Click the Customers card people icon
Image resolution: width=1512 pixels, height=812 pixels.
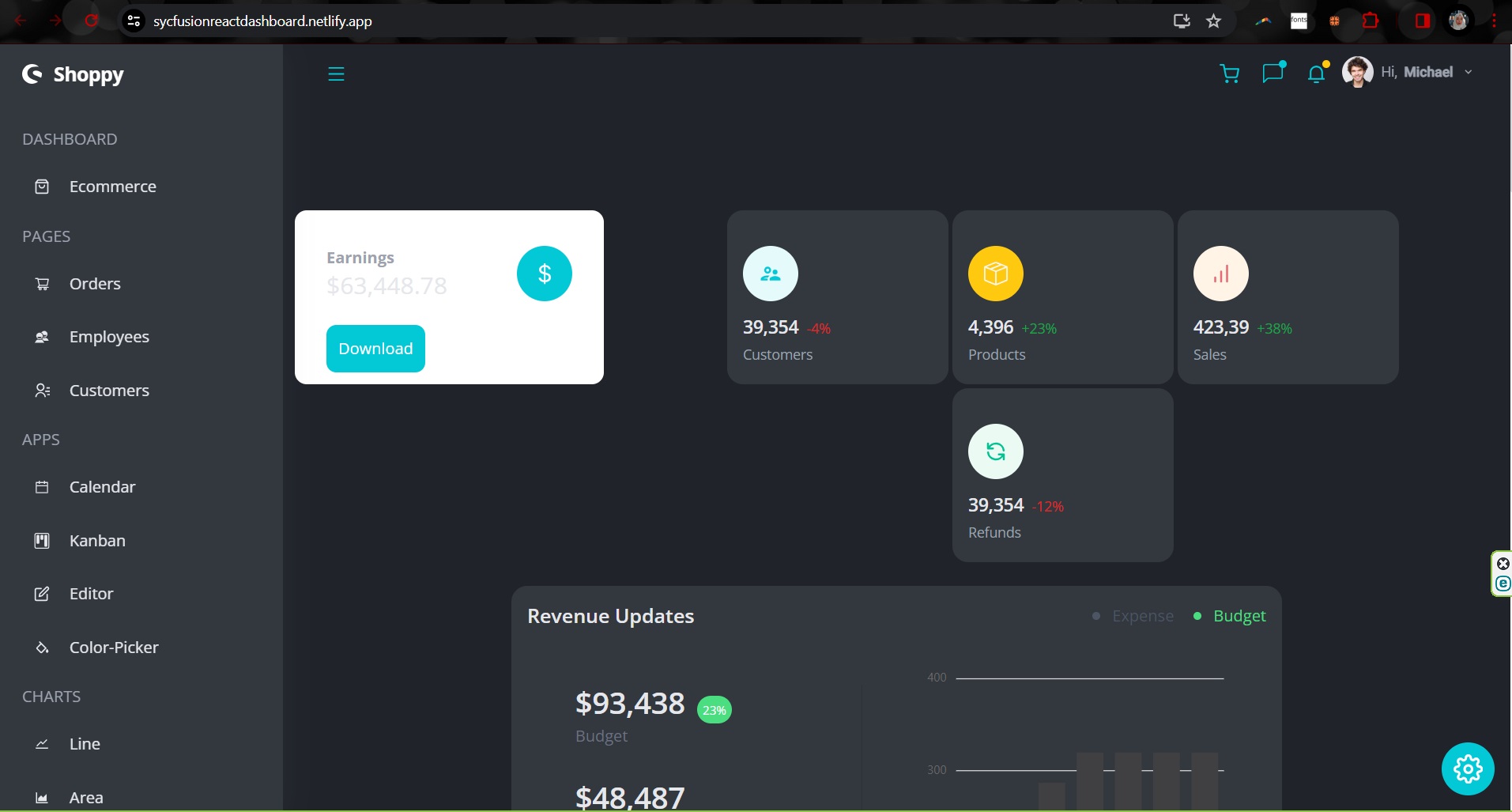(x=770, y=274)
